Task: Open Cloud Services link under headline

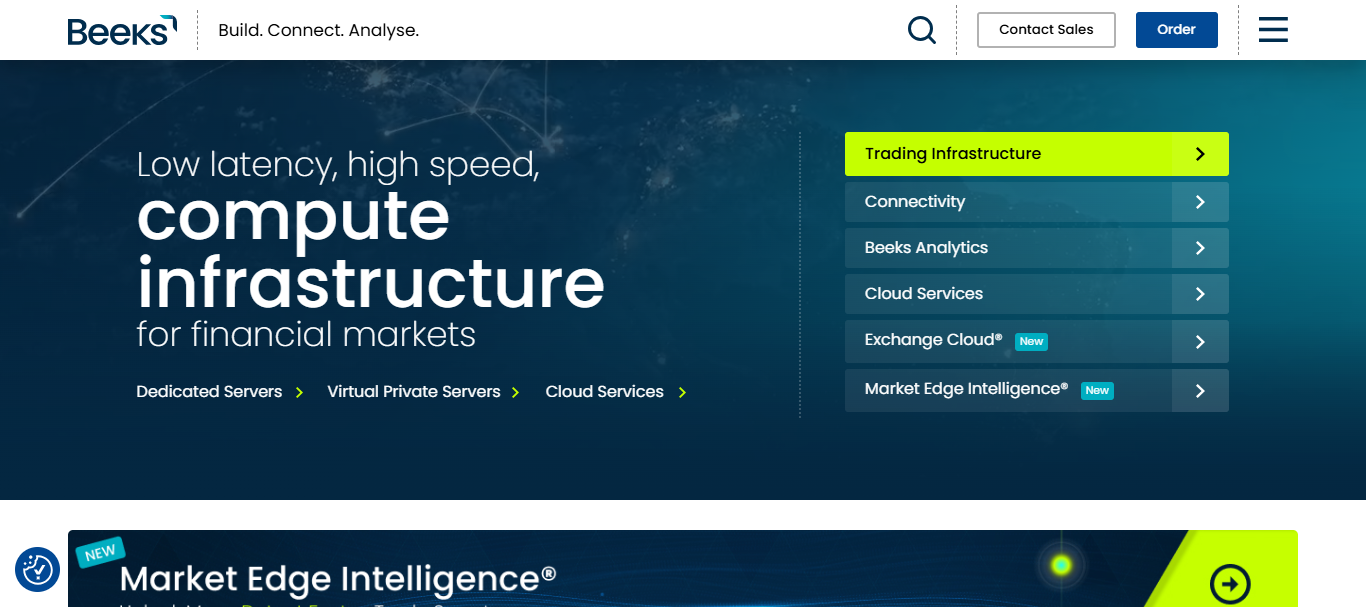Action: [604, 392]
